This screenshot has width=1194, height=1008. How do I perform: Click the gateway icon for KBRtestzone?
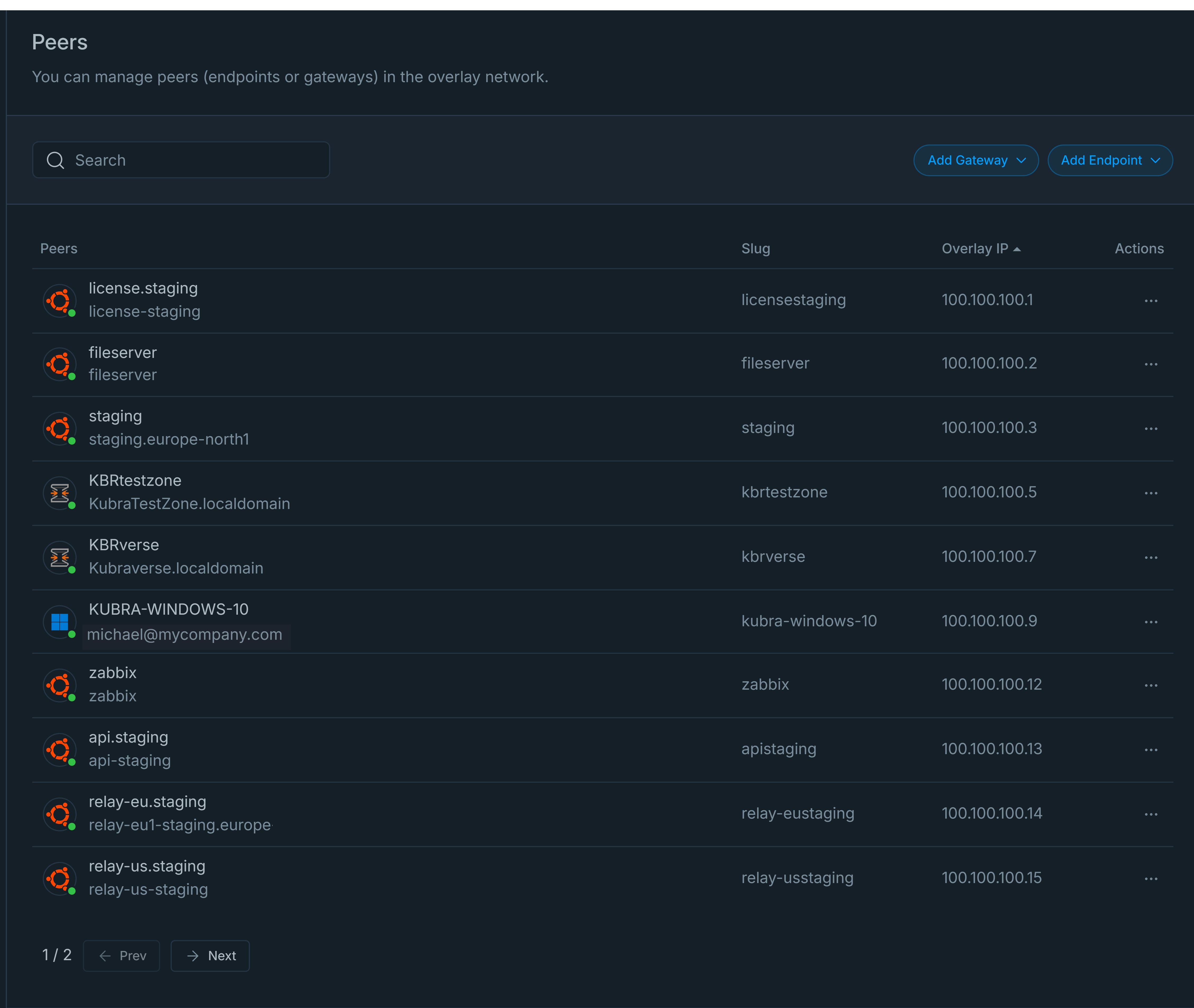(x=60, y=493)
